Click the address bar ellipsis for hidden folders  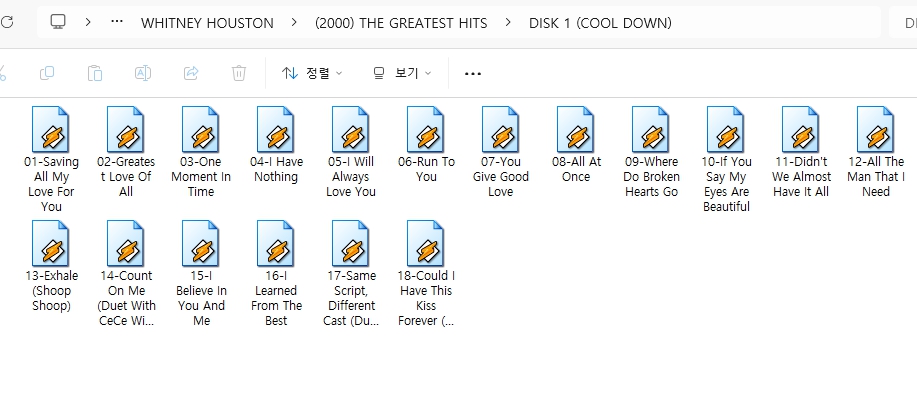click(x=119, y=22)
